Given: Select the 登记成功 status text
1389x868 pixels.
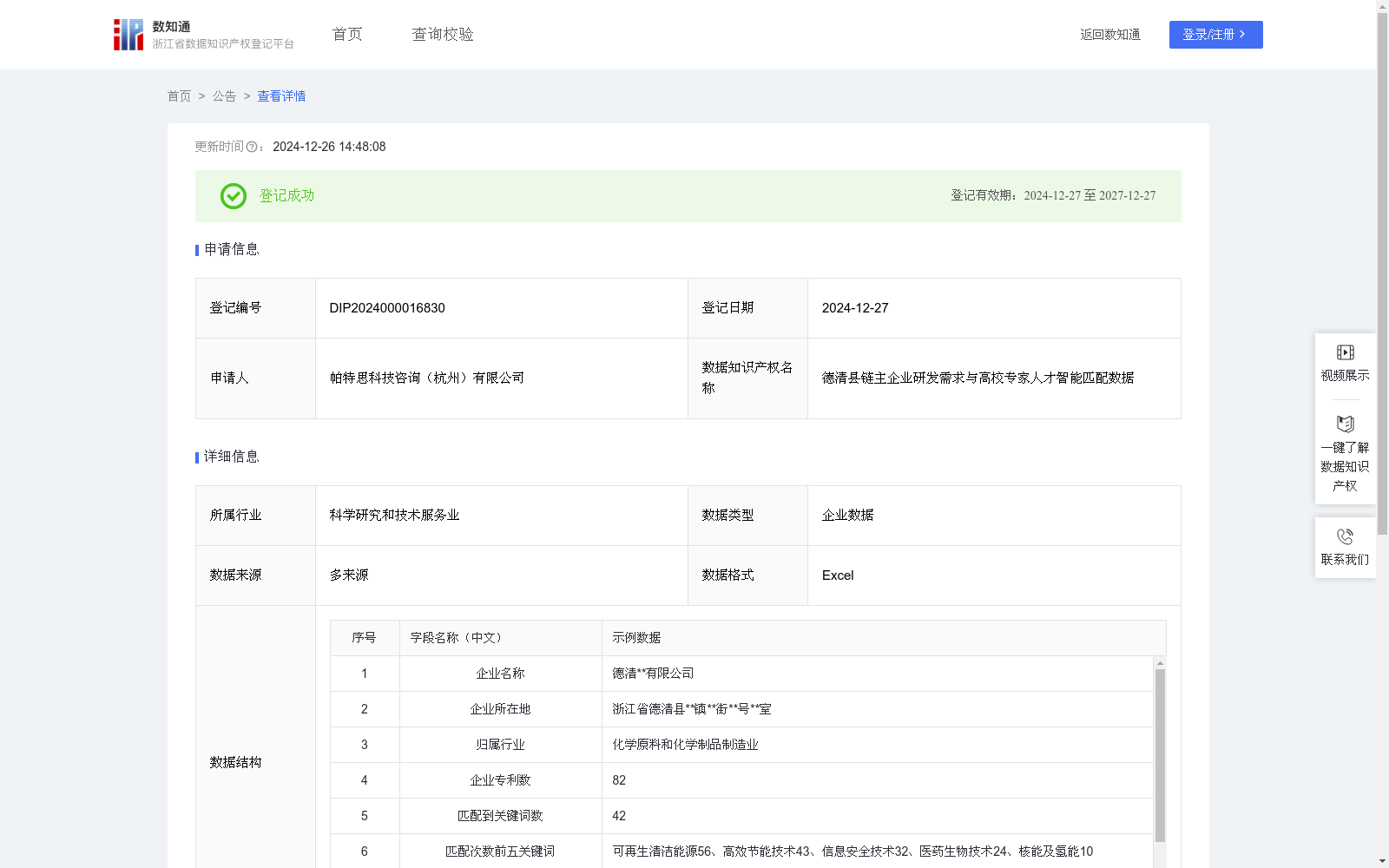Looking at the screenshot, I should coord(286,196).
